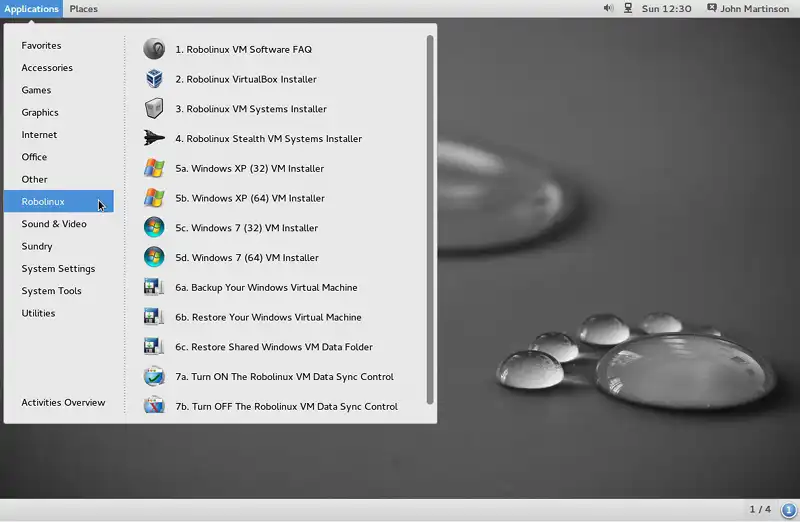Select the Internet category
This screenshot has width=800, height=522.
pyautogui.click(x=59, y=135)
